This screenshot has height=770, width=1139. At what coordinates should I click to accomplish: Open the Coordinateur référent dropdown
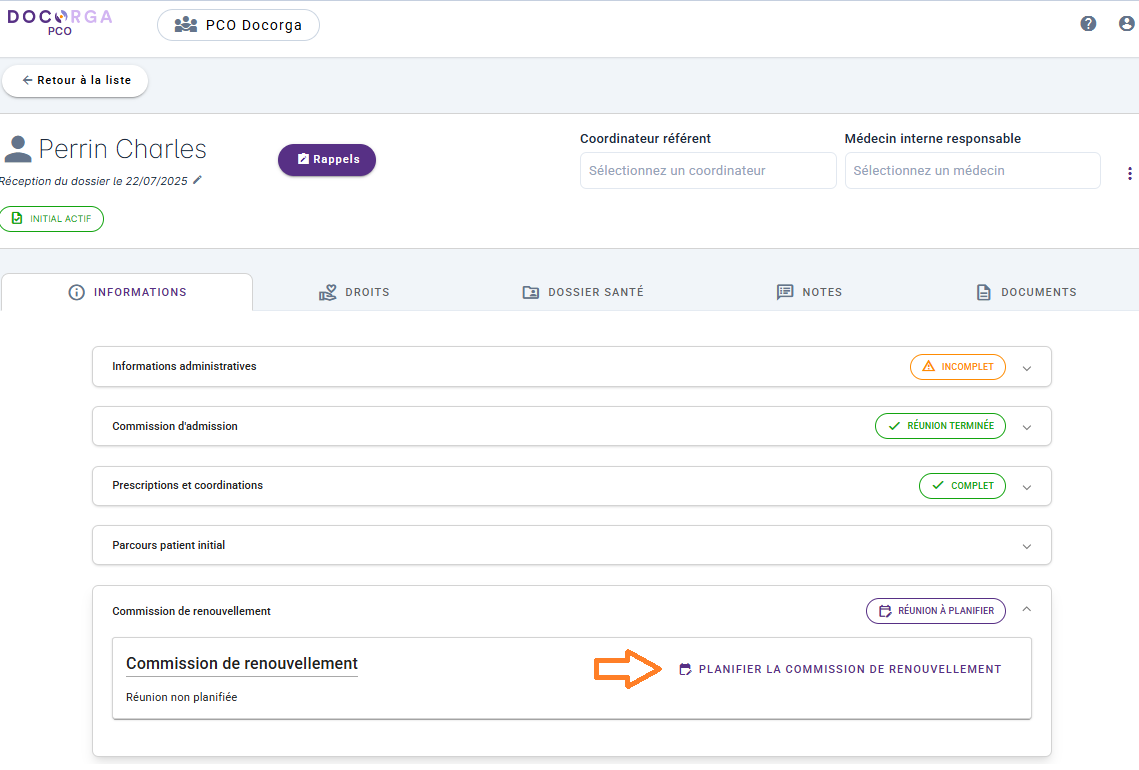(x=707, y=171)
